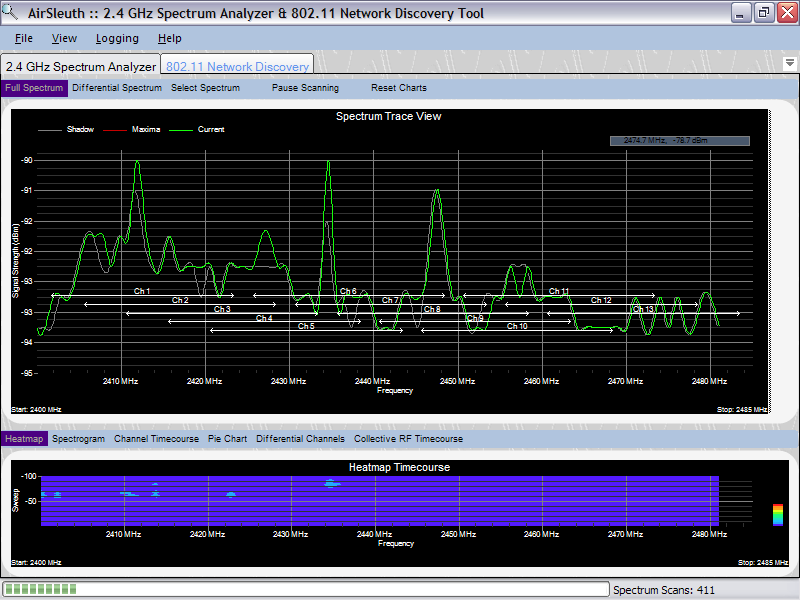Click the frequency readout box 2474.7 MHz
Viewport: 800px width, 600px height.
680,140
